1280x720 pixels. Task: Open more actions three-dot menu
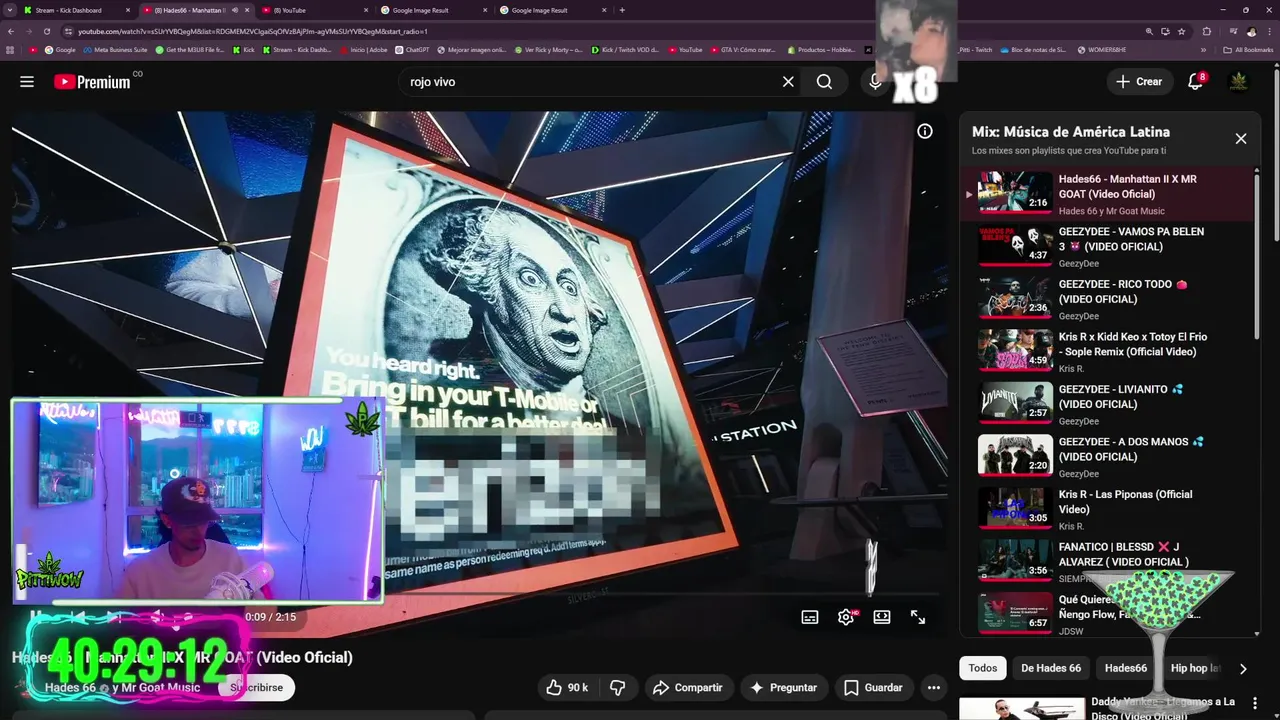pos(934,688)
